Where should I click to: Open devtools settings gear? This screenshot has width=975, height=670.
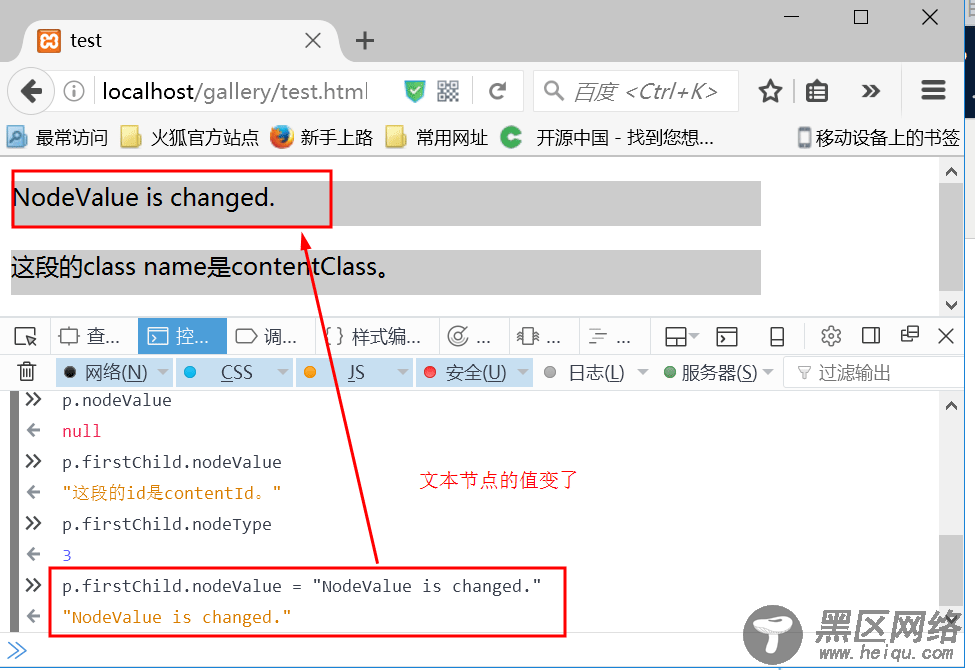[831, 336]
